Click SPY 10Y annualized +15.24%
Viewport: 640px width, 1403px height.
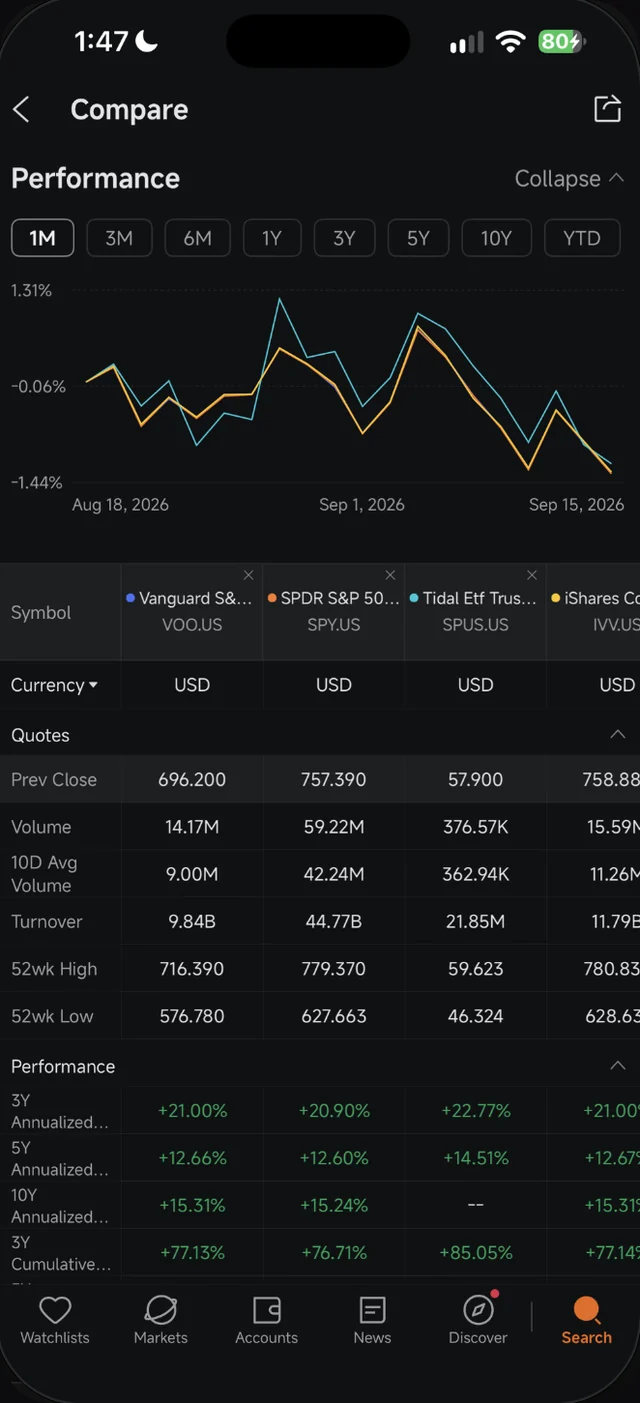click(x=334, y=1205)
